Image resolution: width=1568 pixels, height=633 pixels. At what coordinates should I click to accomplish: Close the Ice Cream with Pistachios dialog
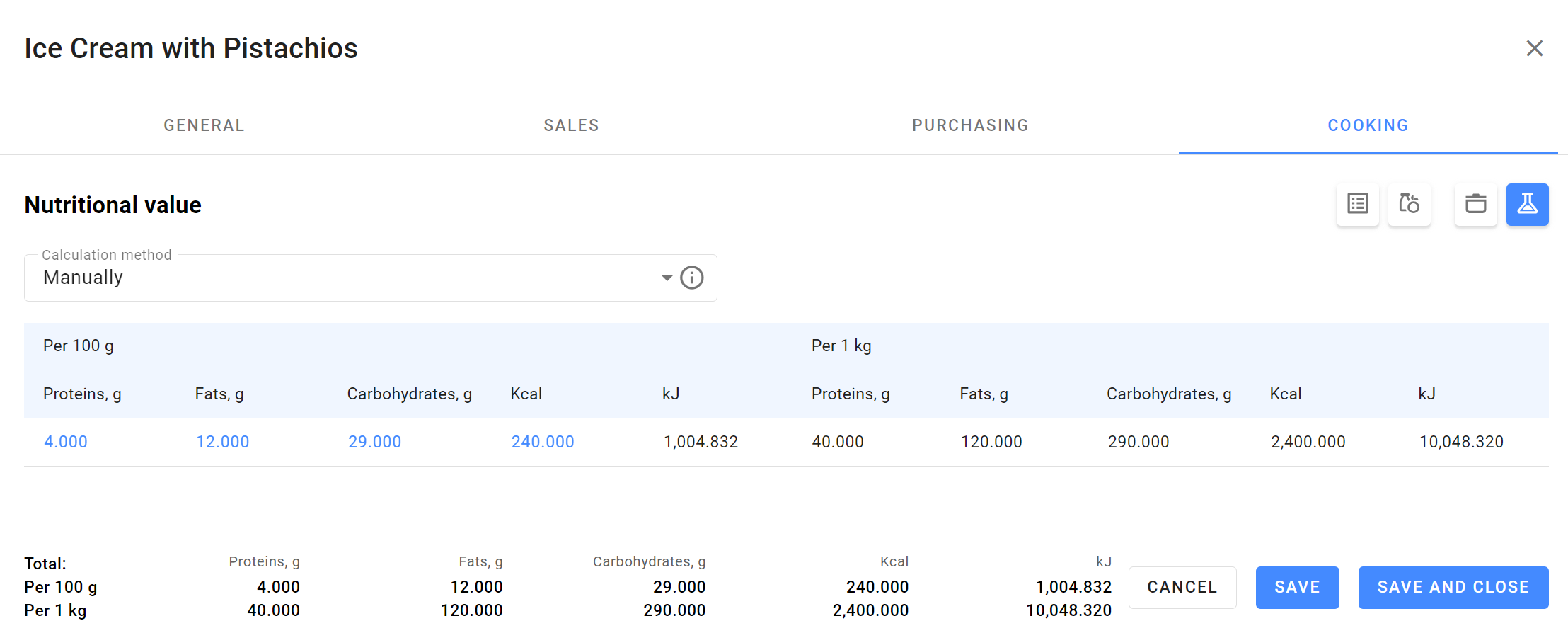(1534, 48)
